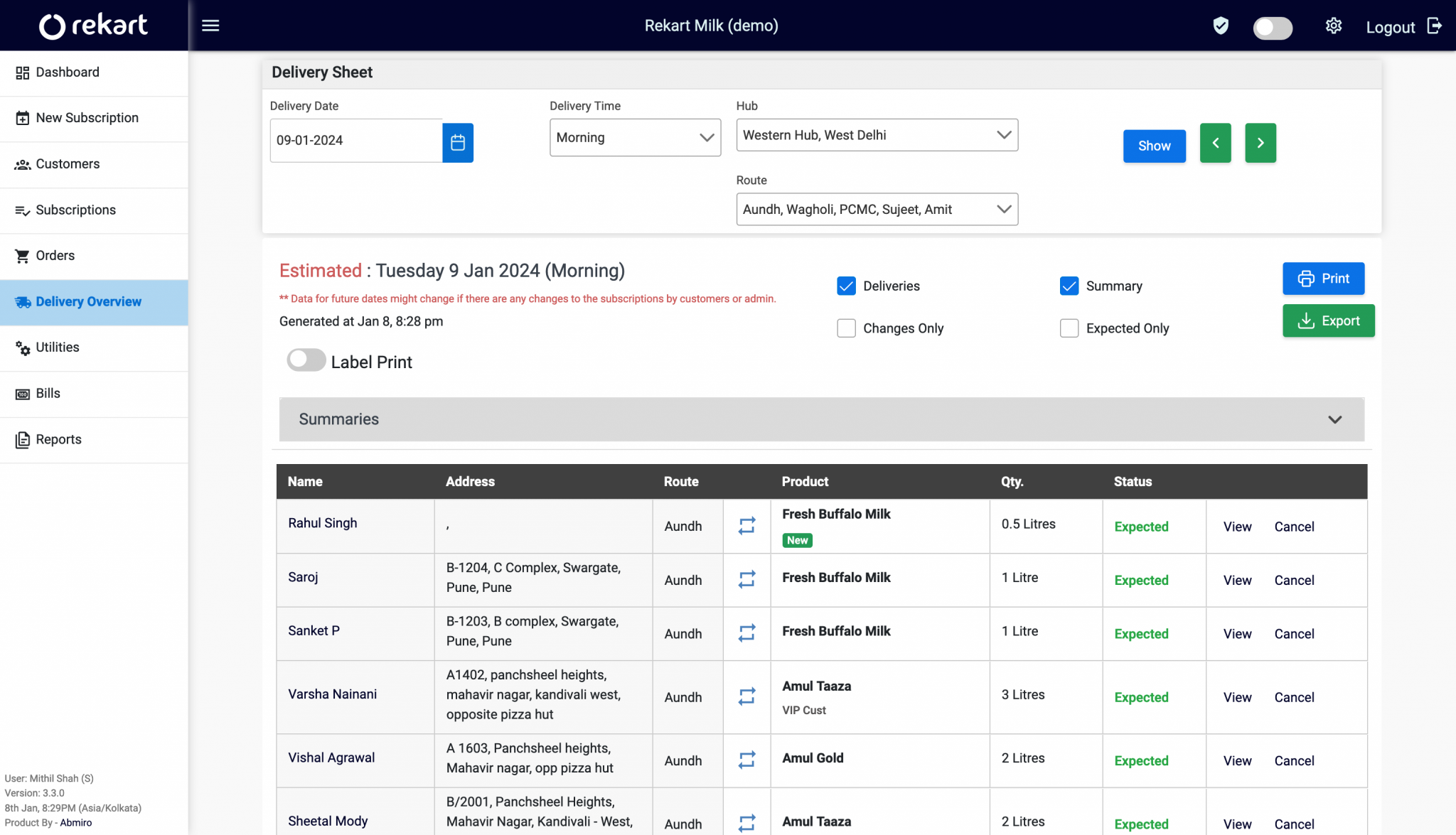The width and height of the screenshot is (1456, 835).
Task: Click View for Sheetal Mody row
Action: click(x=1237, y=824)
